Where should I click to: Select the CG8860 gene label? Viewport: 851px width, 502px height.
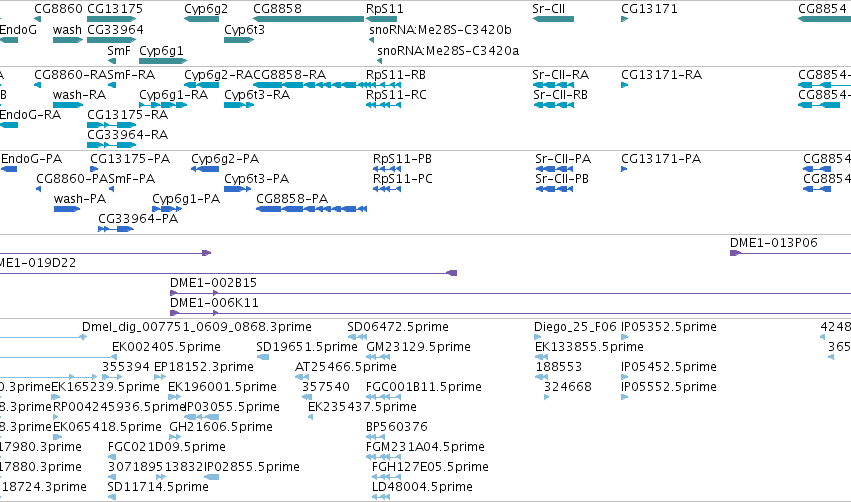pos(58,9)
